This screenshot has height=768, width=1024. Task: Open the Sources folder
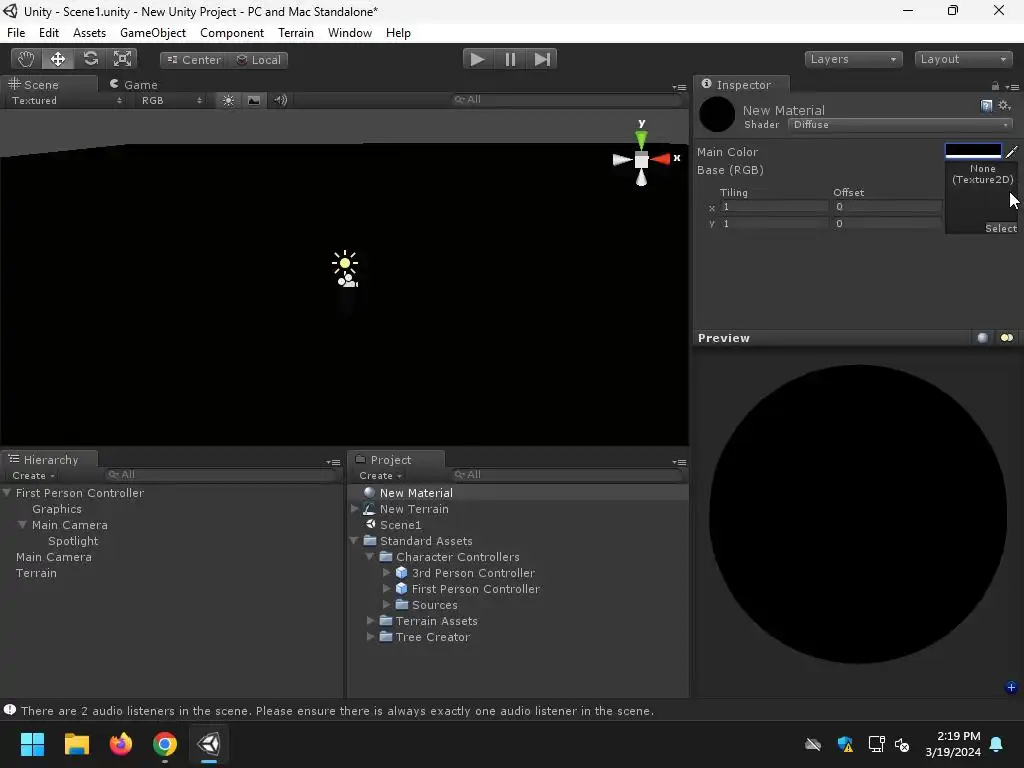434,605
